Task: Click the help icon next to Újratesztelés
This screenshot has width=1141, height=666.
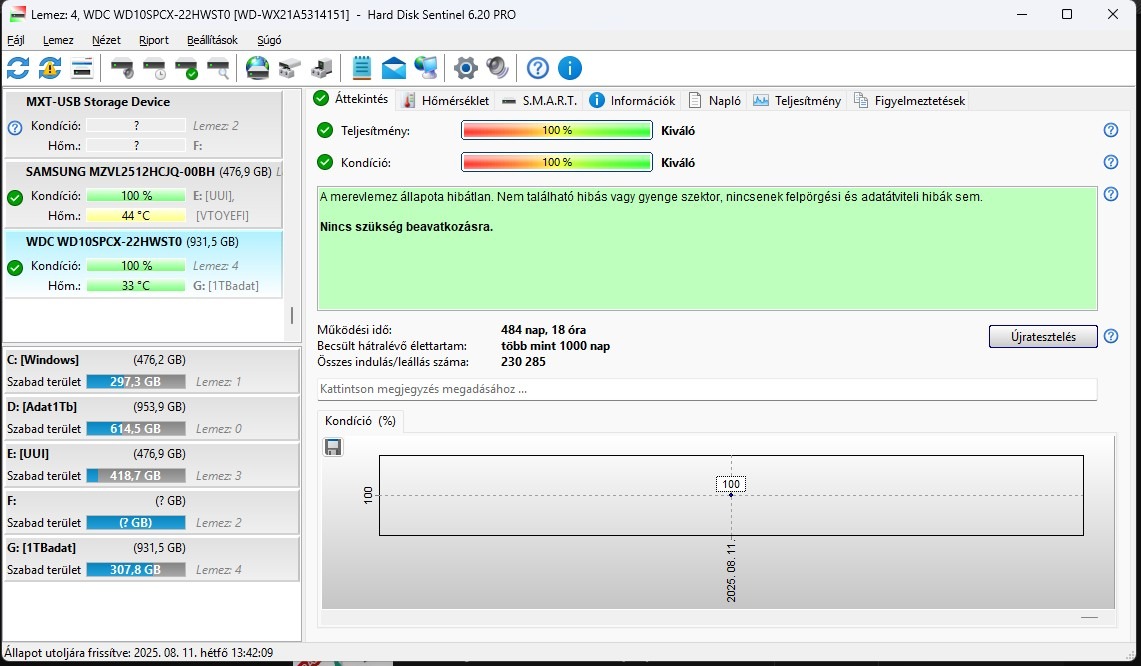Action: 1110,336
